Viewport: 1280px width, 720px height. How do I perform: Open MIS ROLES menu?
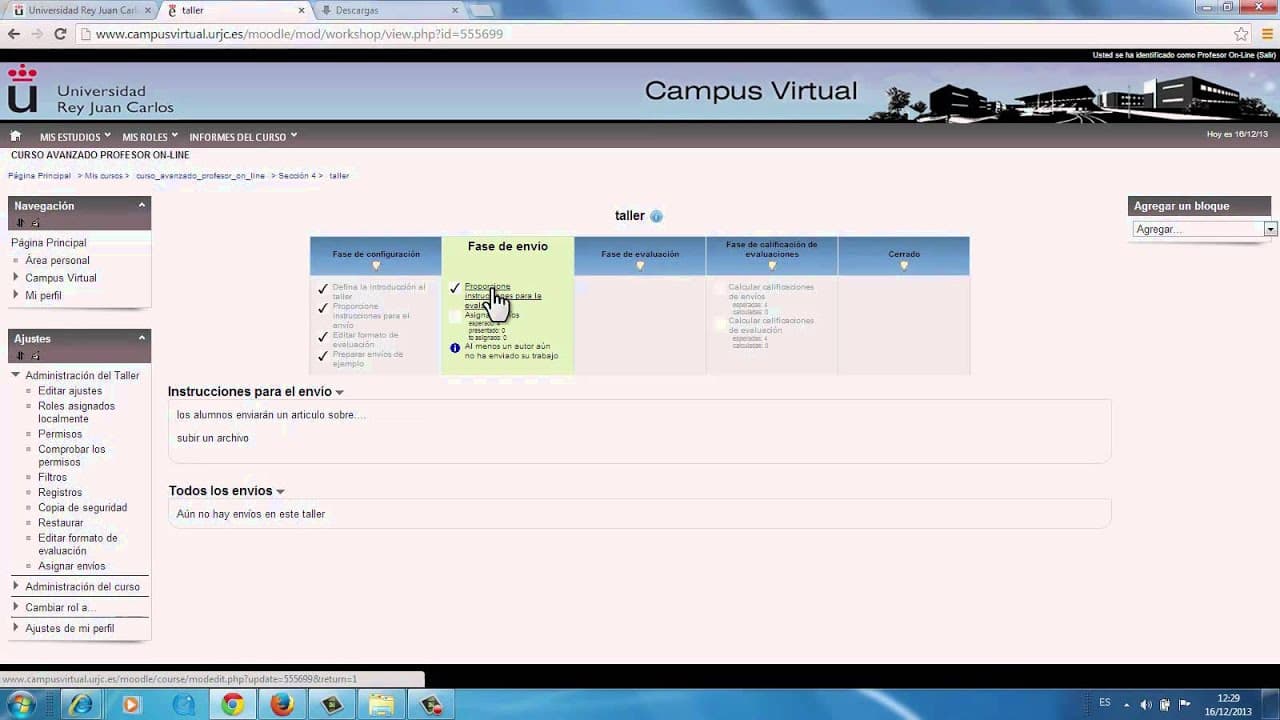(150, 137)
